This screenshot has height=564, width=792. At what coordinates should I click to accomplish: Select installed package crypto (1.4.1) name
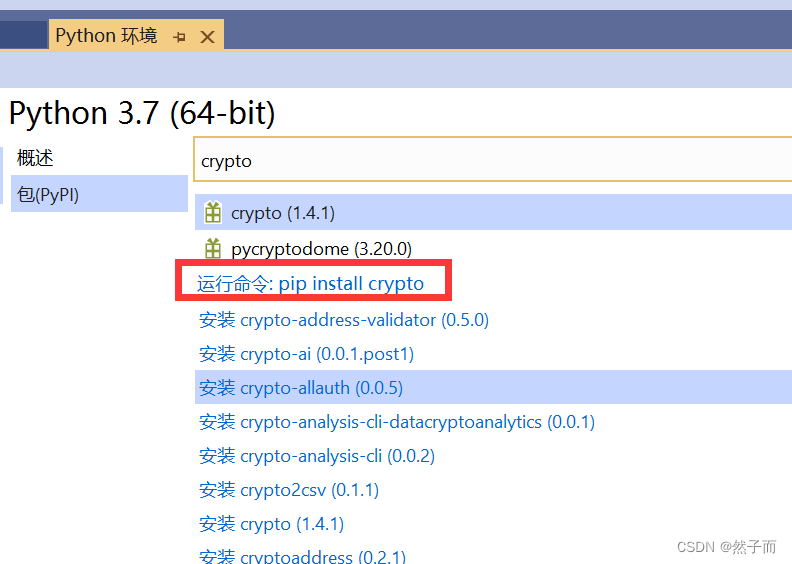pyautogui.click(x=282, y=213)
